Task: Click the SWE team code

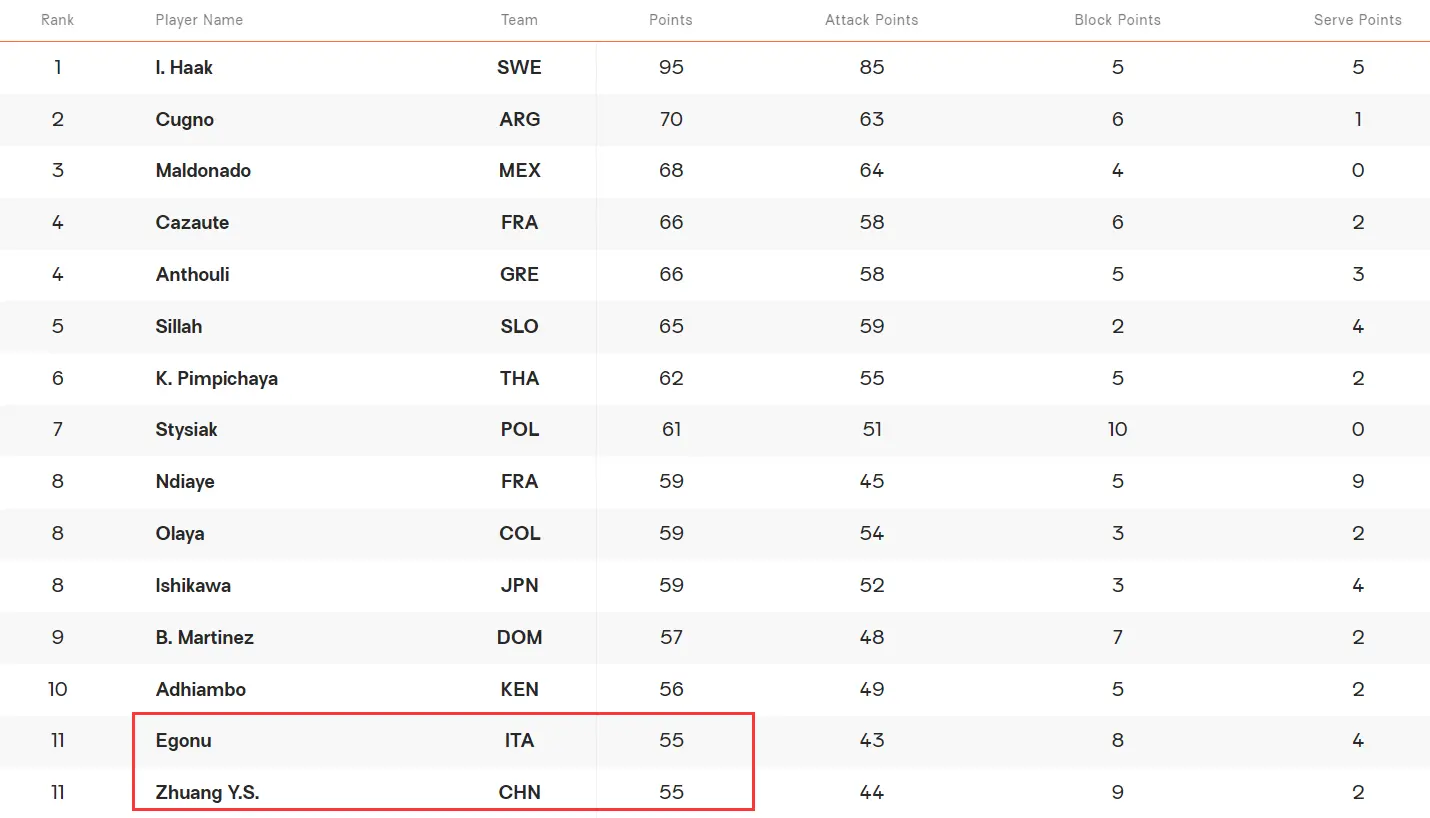Action: (x=519, y=67)
